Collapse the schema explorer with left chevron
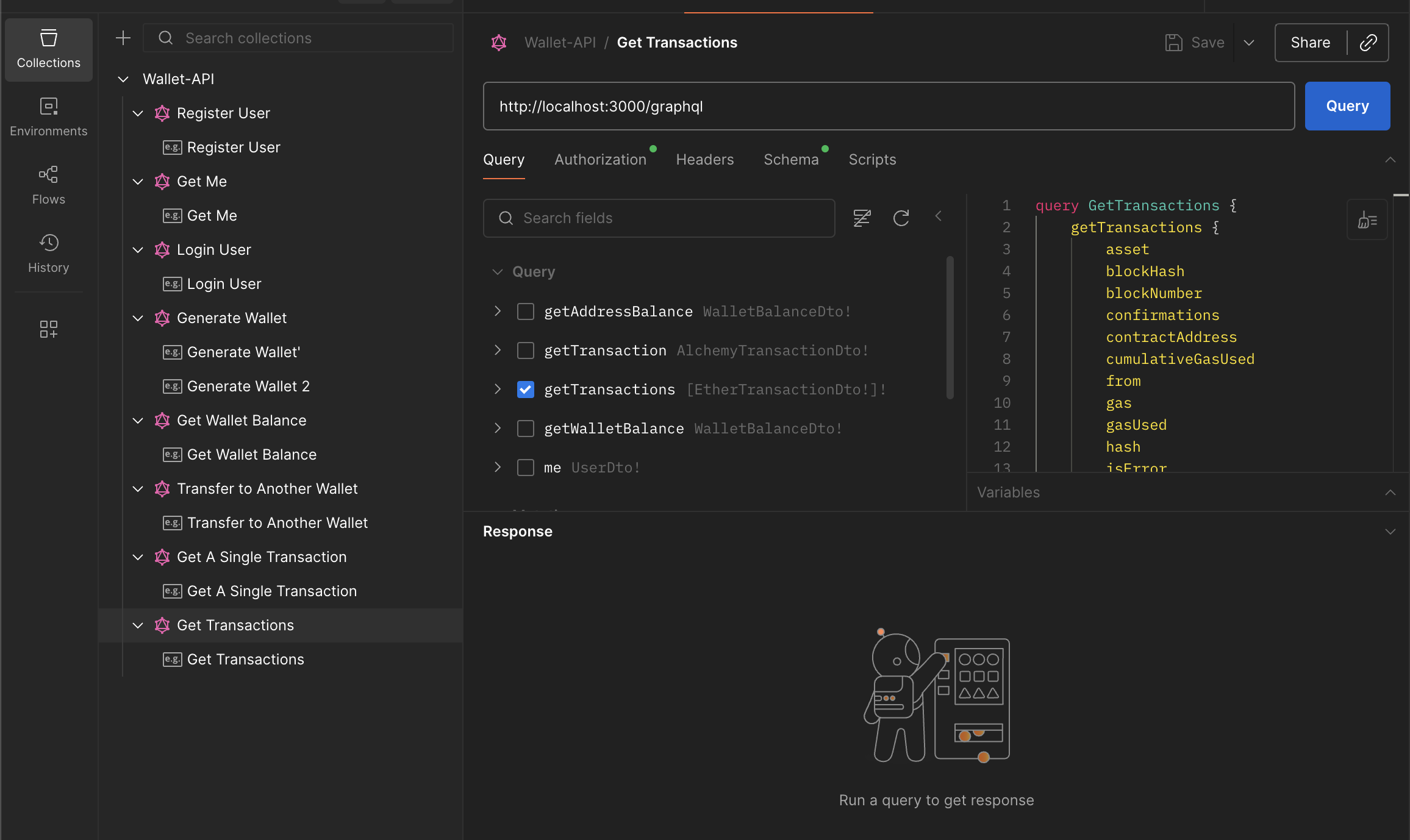1410x840 pixels. tap(939, 216)
